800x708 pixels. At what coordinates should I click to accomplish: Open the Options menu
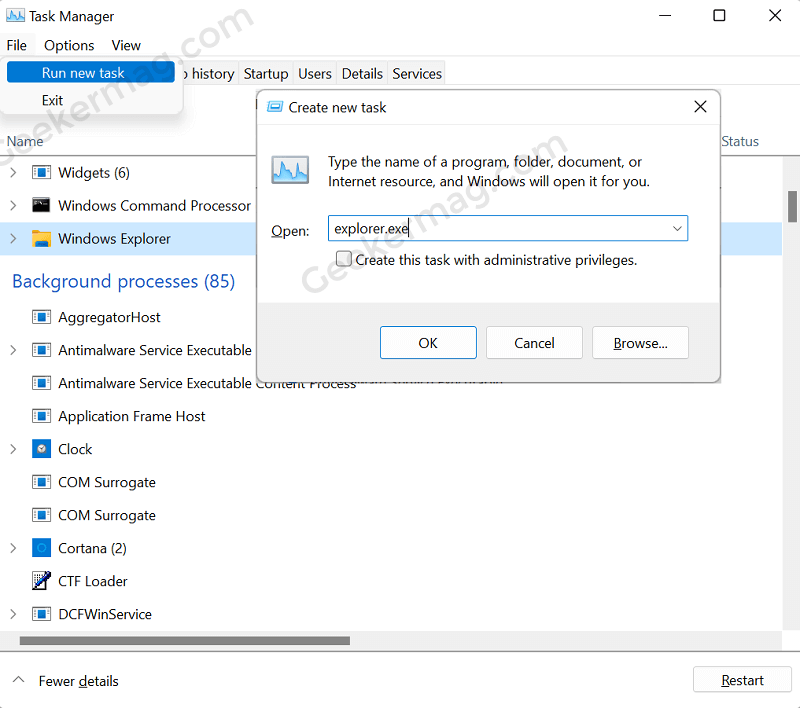(x=69, y=45)
